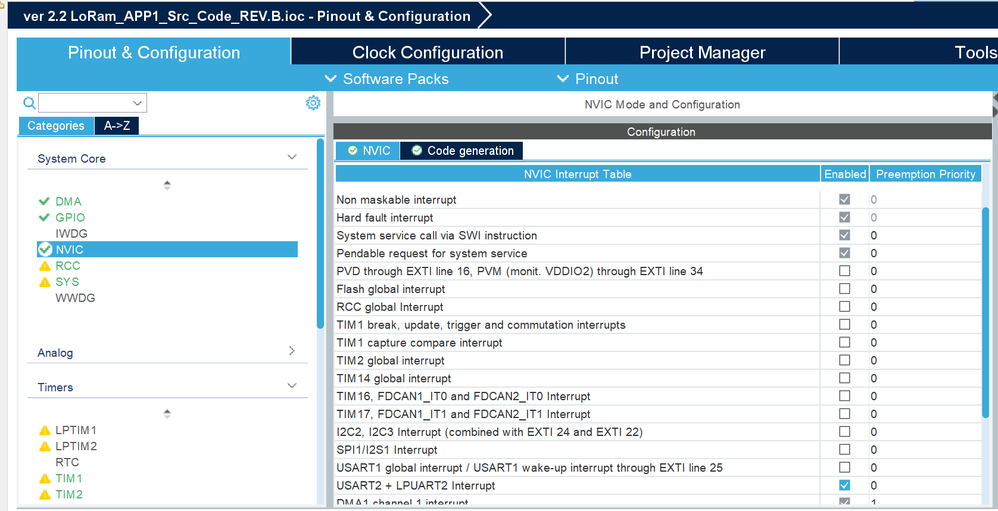The image size is (998, 511).
Task: Disable USART2 + LPUART2 Interrupt checkbox
Action: pos(844,485)
